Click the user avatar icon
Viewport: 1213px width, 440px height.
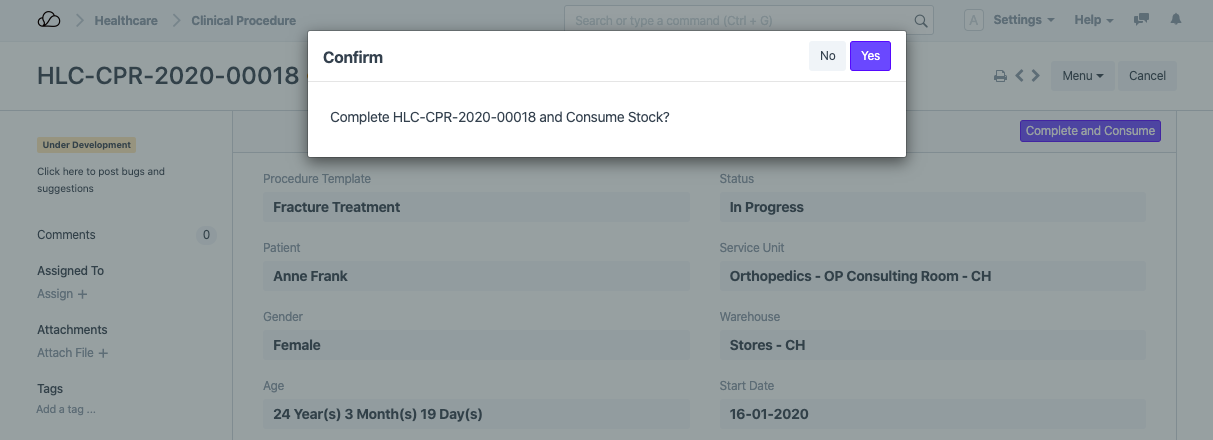pyautogui.click(x=974, y=20)
